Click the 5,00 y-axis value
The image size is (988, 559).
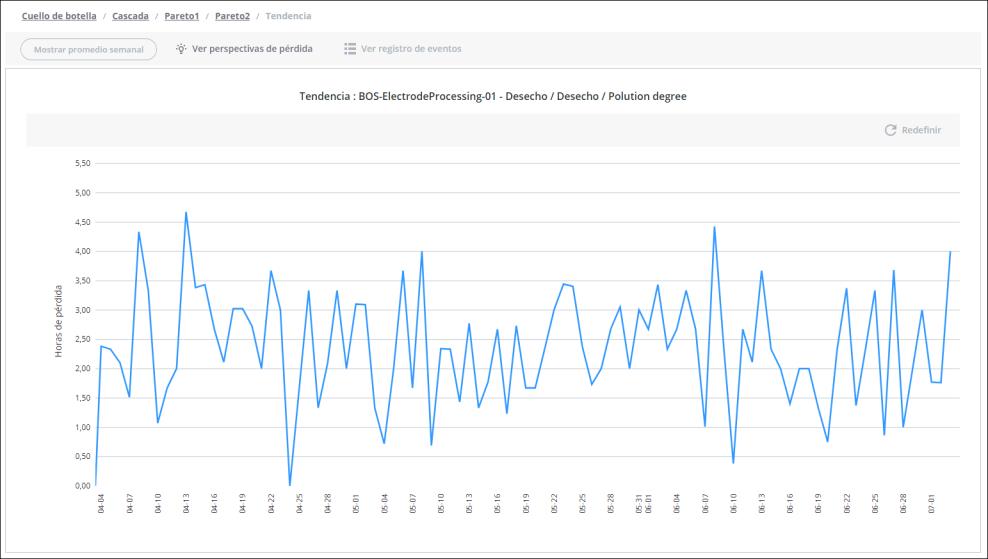(83, 193)
